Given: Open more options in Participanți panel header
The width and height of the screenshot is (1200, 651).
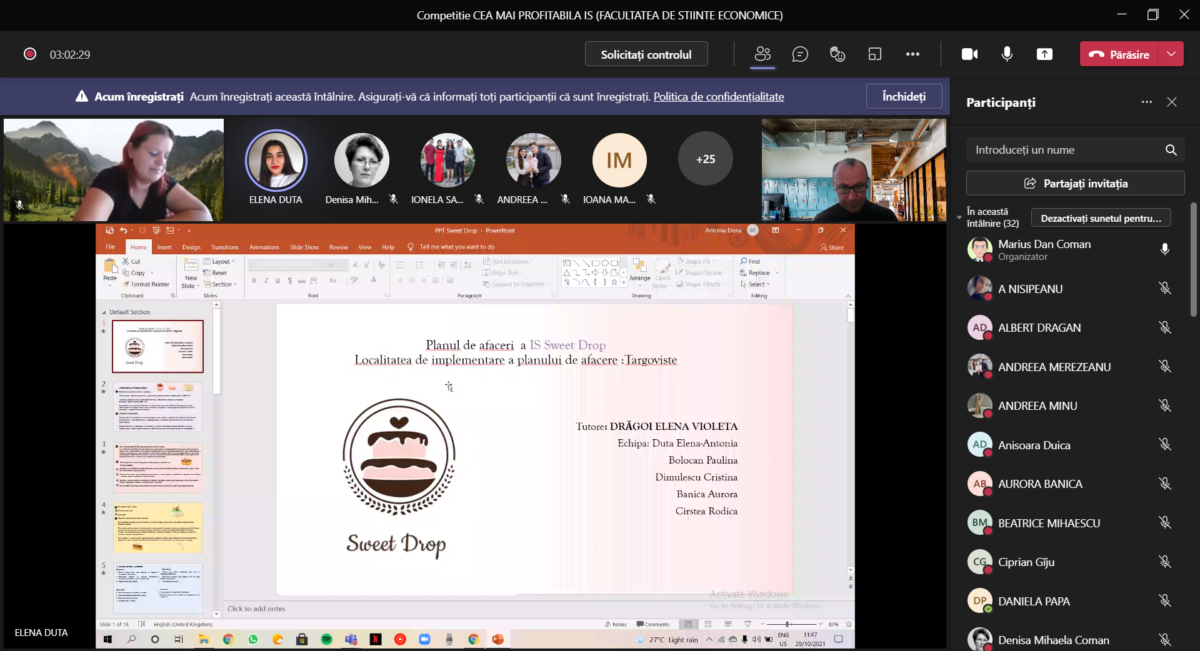Looking at the screenshot, I should tap(1146, 102).
